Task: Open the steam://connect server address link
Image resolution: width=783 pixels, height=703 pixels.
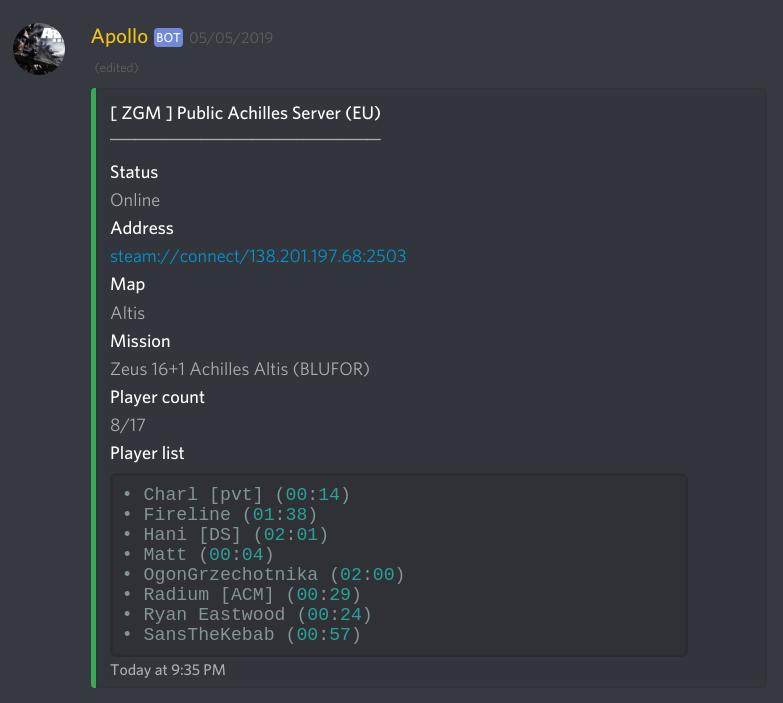Action: tap(258, 257)
